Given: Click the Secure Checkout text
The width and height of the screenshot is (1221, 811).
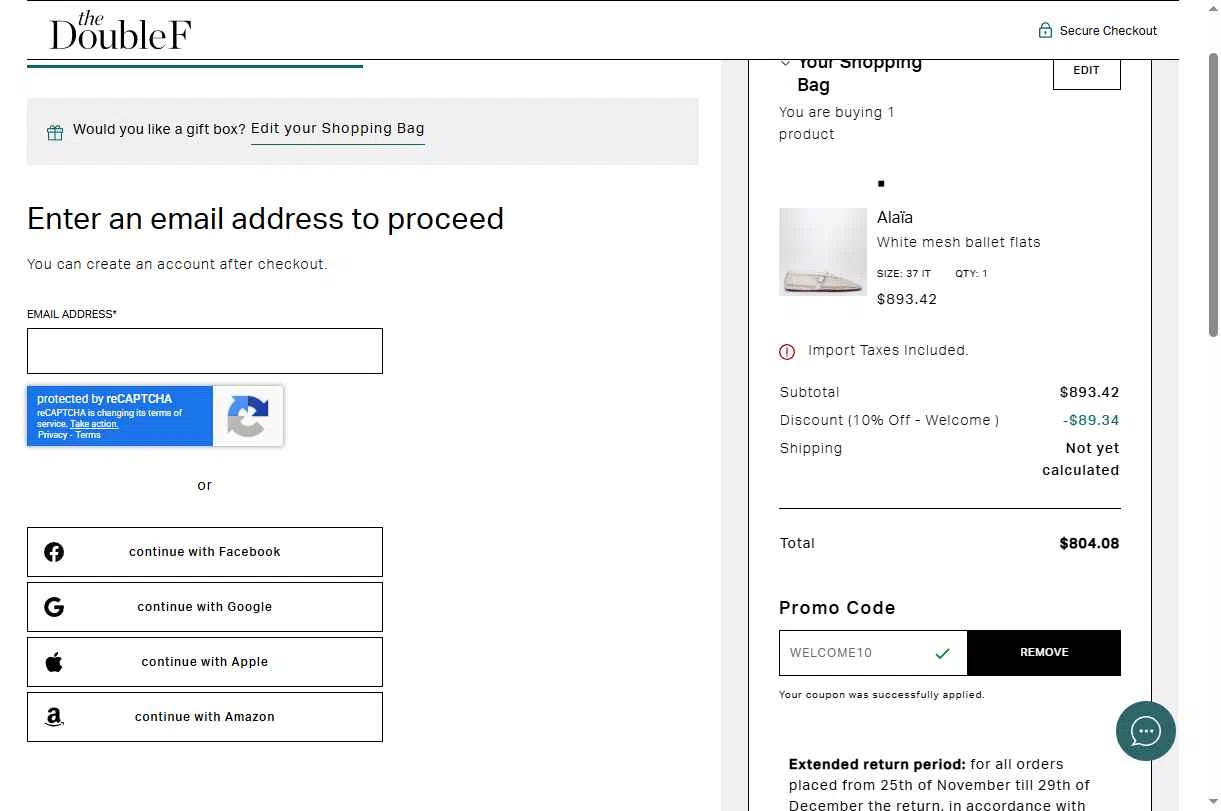Looking at the screenshot, I should 1108,31.
